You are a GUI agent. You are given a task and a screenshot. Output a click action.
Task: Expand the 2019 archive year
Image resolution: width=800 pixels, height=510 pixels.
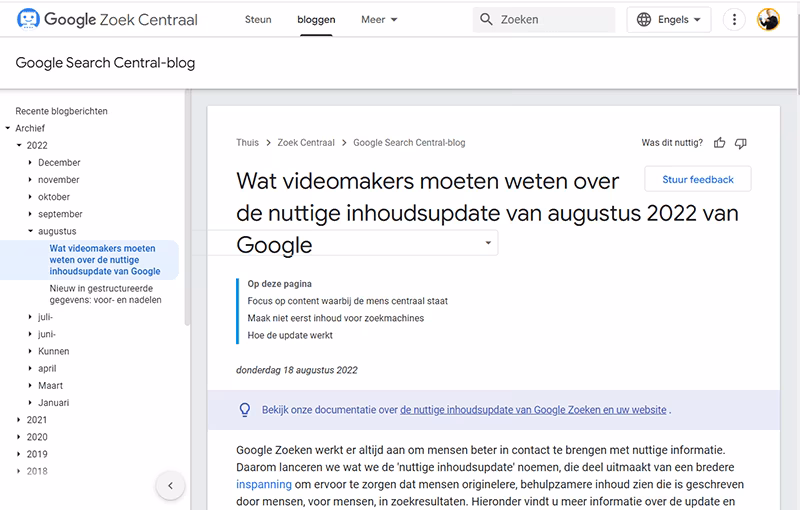[19, 454]
